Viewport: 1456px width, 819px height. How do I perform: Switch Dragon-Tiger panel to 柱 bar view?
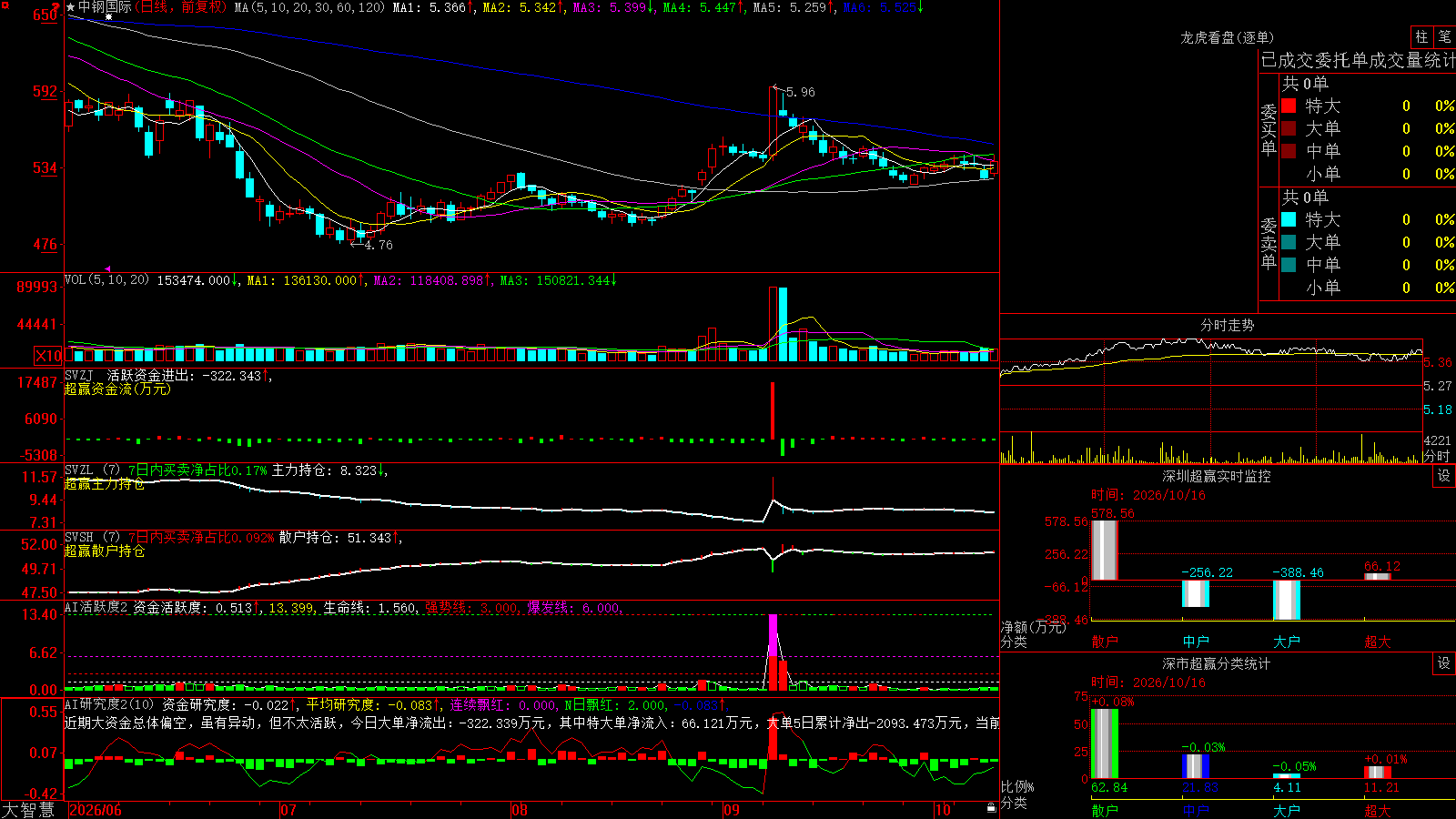click(x=1421, y=36)
